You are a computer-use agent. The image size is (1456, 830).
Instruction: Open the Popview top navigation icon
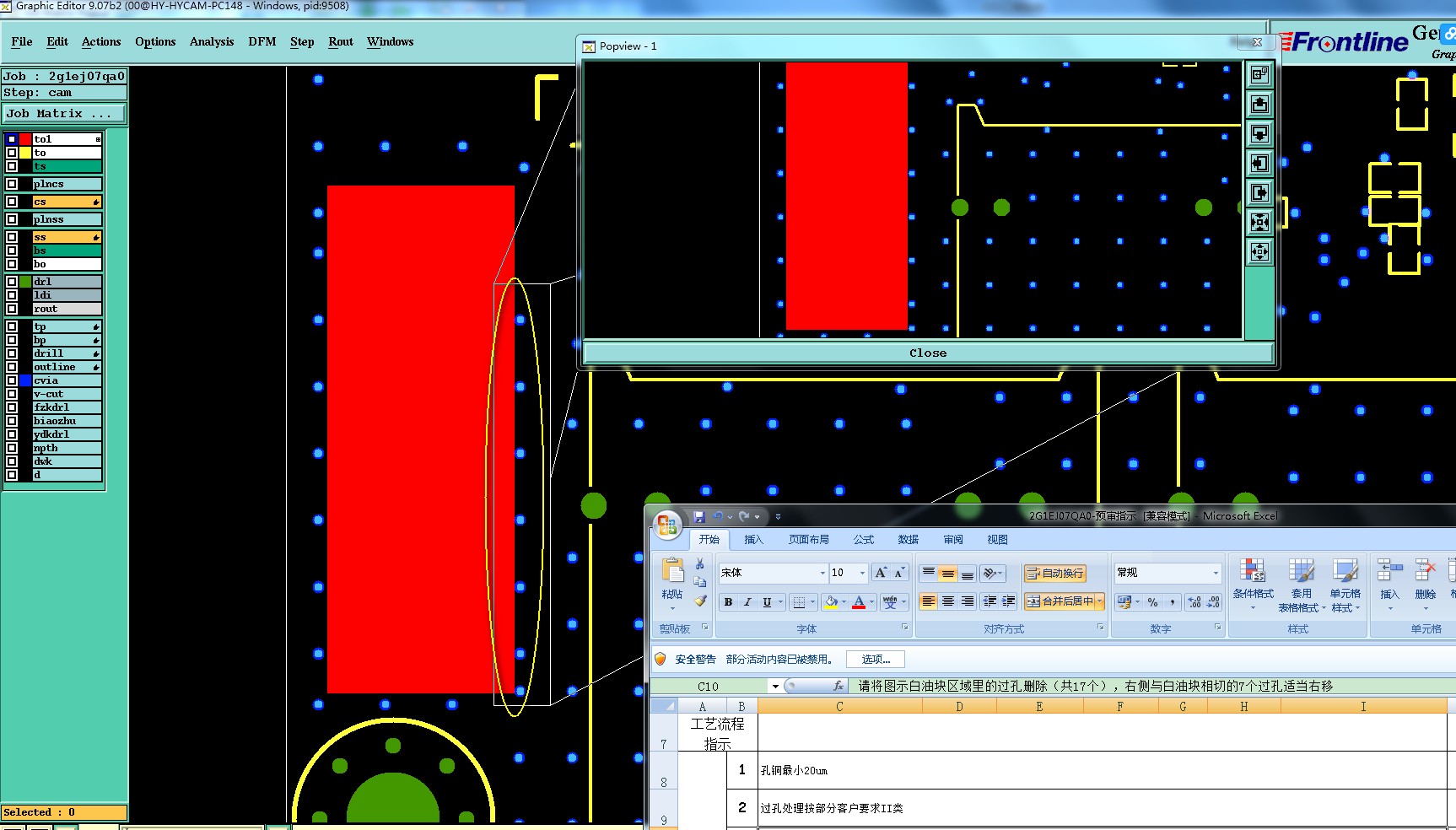pos(1259,74)
